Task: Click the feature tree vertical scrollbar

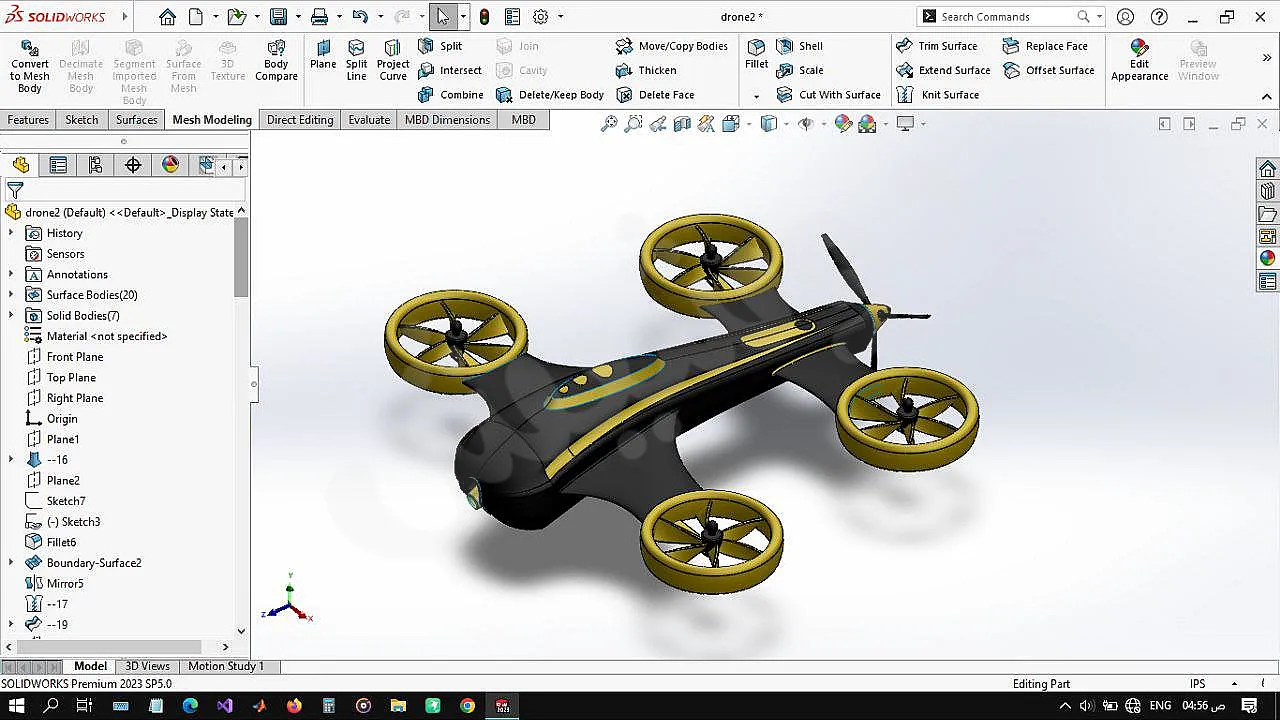Action: tap(241, 256)
